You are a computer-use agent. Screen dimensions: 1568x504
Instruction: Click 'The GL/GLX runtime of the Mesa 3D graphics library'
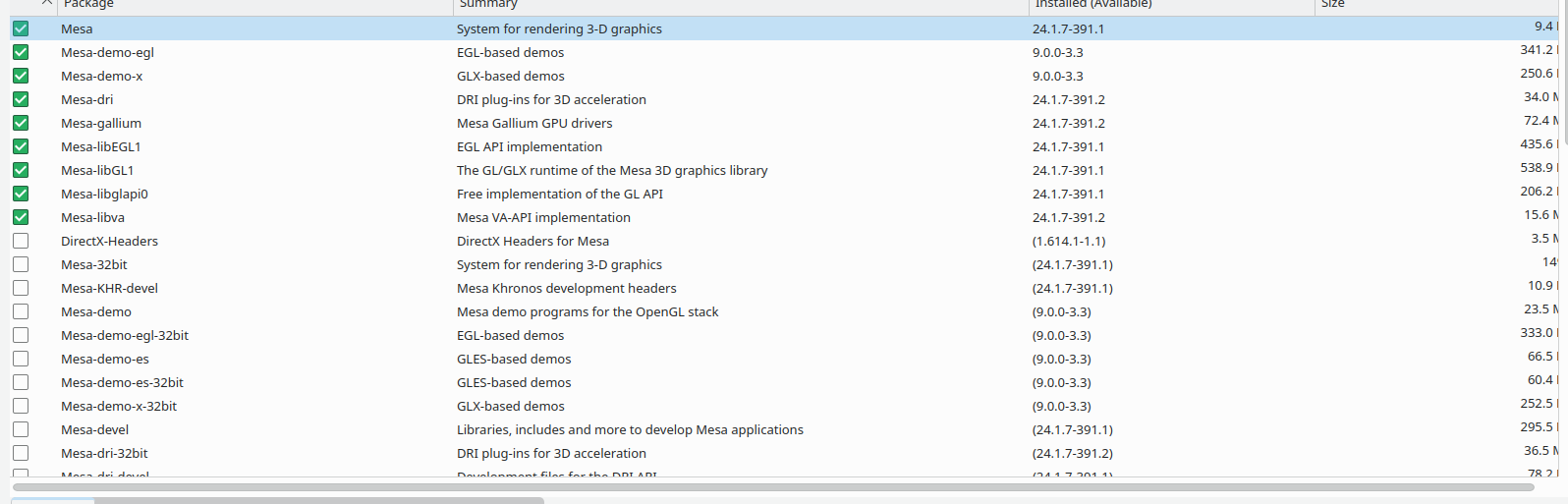tap(612, 170)
